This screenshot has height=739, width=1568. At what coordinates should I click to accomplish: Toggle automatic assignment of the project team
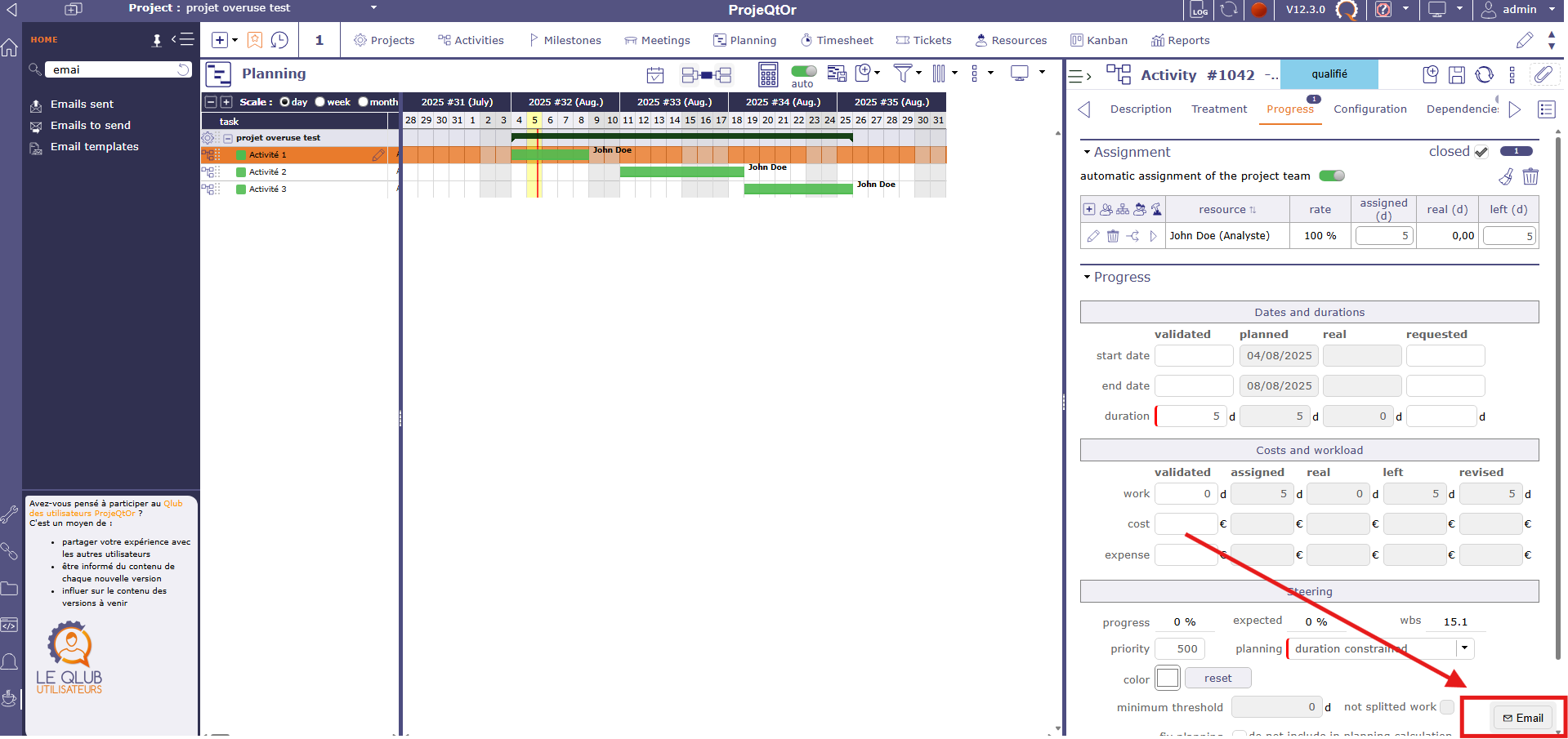pos(1332,176)
